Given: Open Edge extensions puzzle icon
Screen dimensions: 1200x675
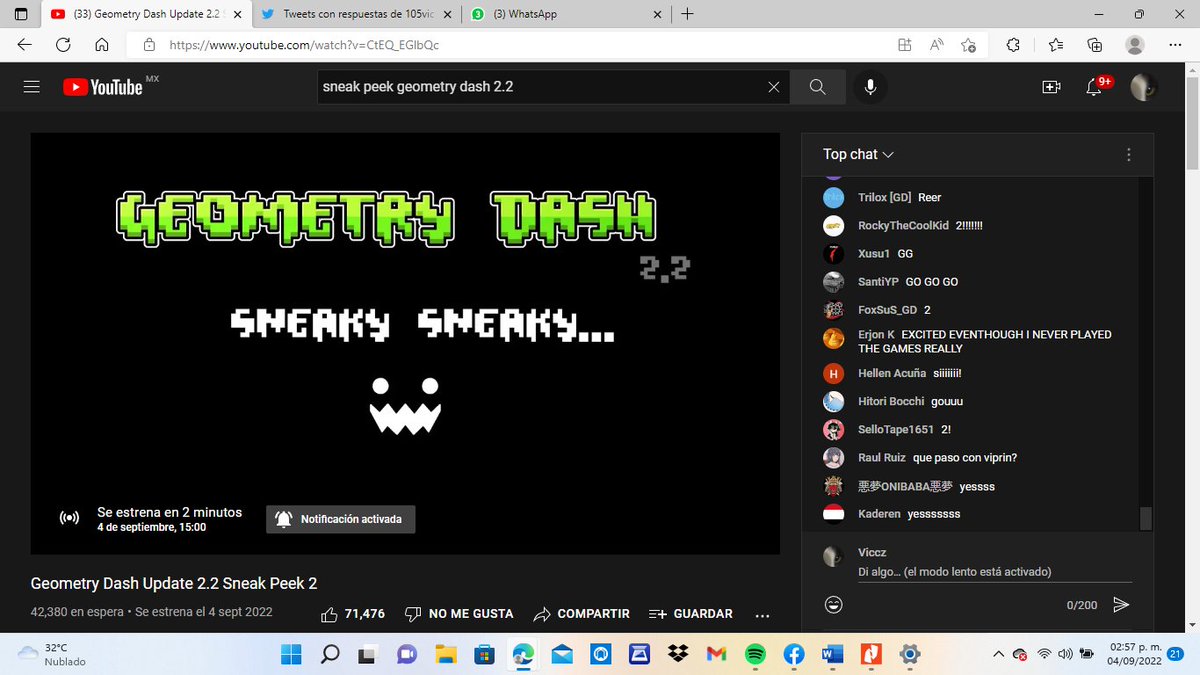Looking at the screenshot, I should 1013,45.
